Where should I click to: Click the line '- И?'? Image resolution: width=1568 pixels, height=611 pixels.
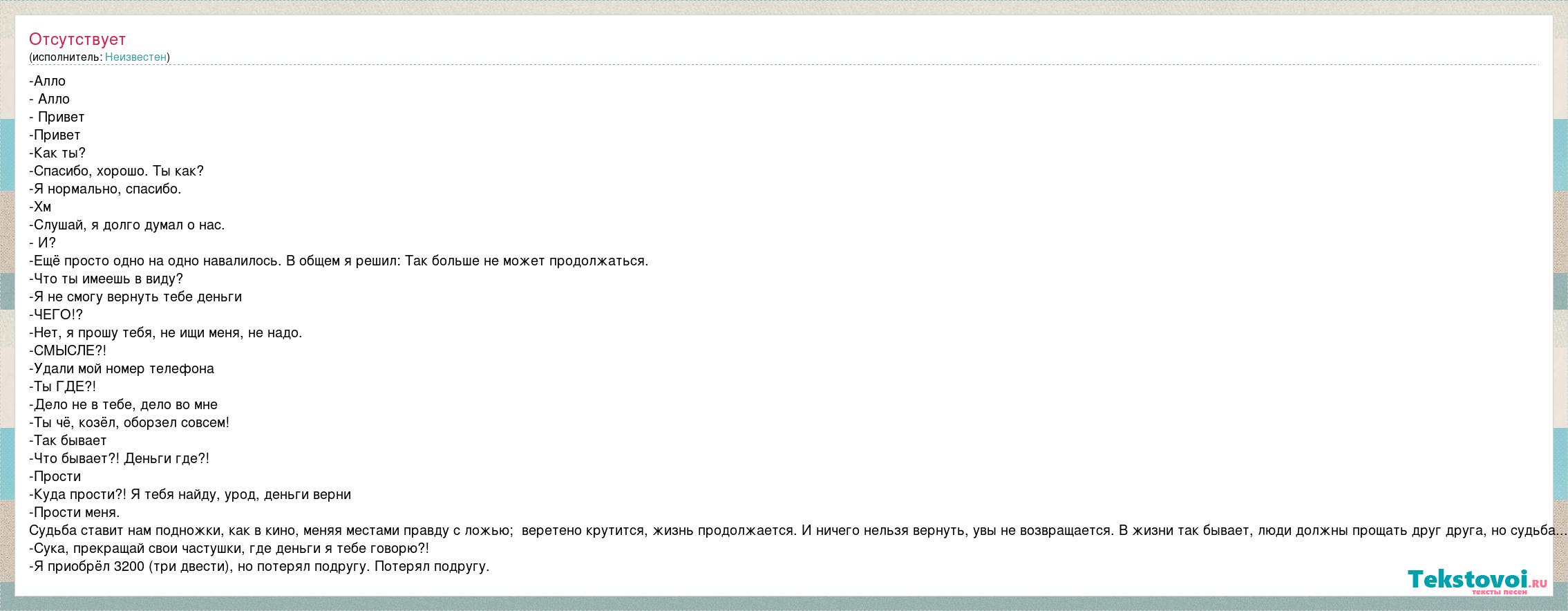pyautogui.click(x=43, y=243)
